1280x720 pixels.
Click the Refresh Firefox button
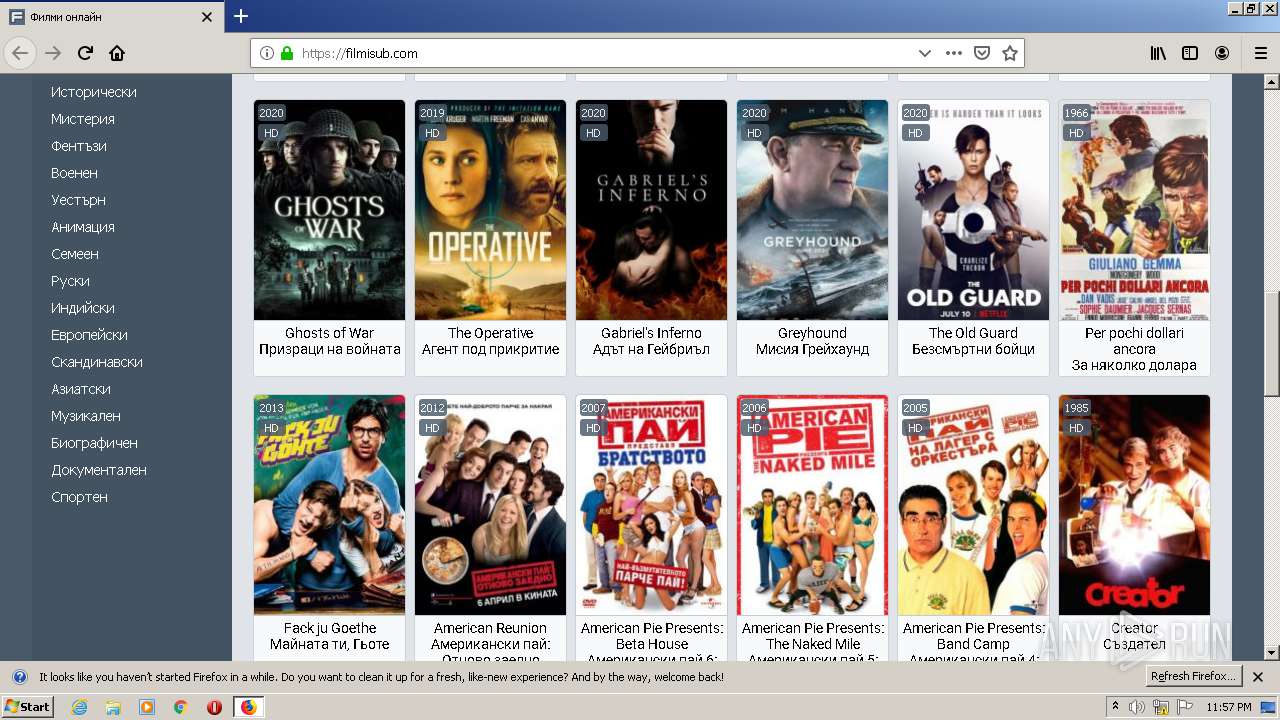1193,677
